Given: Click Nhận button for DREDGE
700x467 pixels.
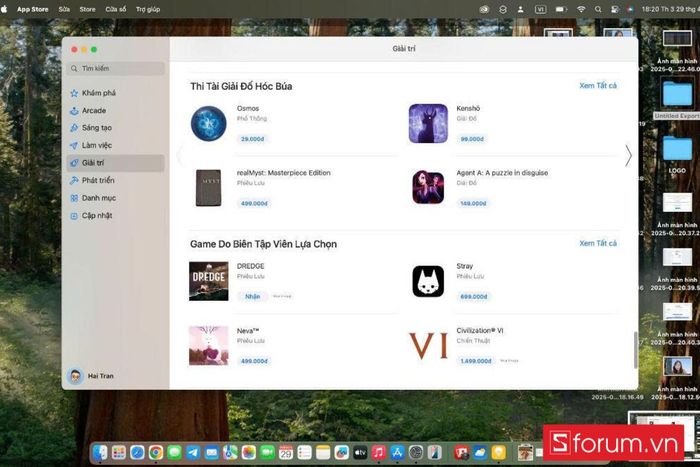Looking at the screenshot, I should pos(252,296).
